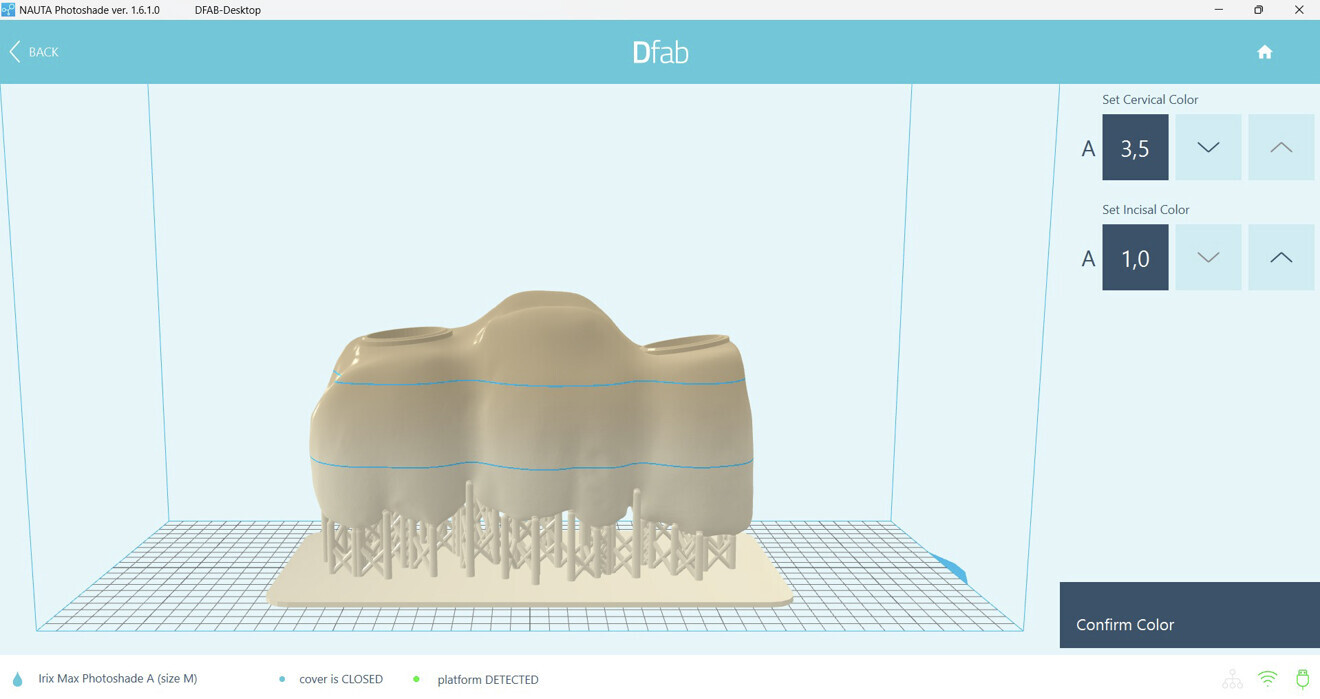This screenshot has width=1320, height=699.
Task: Raise the incisal color with the up chevron
Action: (1281, 257)
